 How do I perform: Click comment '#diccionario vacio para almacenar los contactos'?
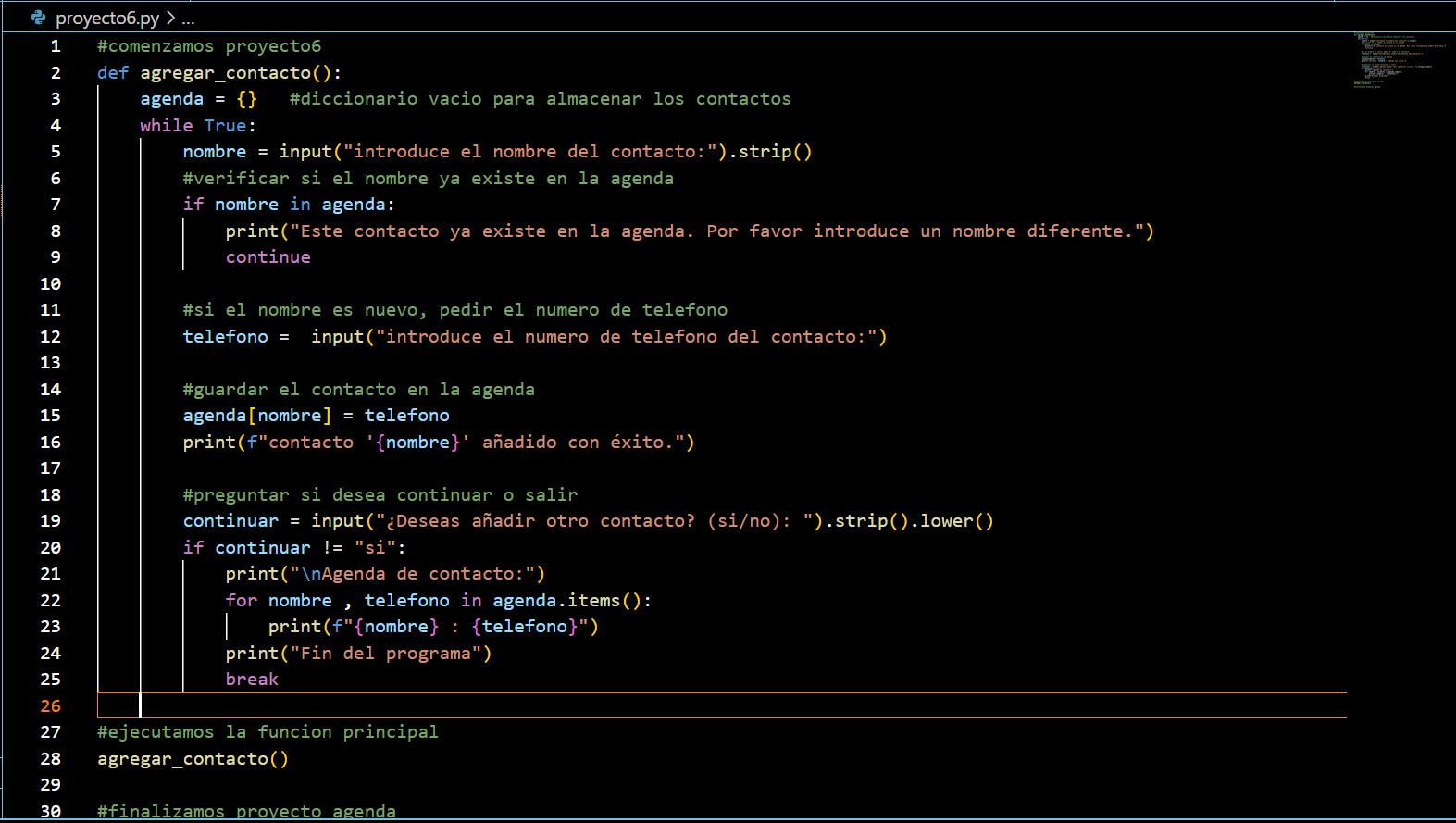click(x=541, y=99)
